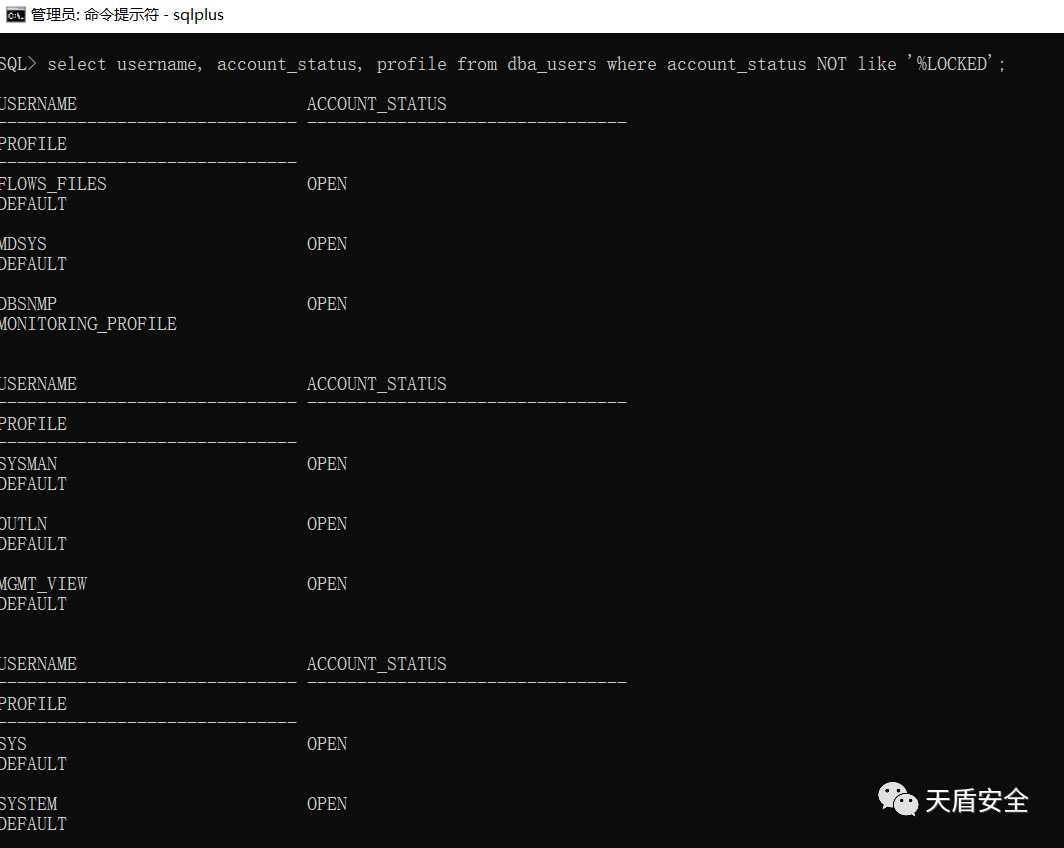This screenshot has height=848, width=1064.
Task: Select the MDSYS username entry
Action: (24, 244)
